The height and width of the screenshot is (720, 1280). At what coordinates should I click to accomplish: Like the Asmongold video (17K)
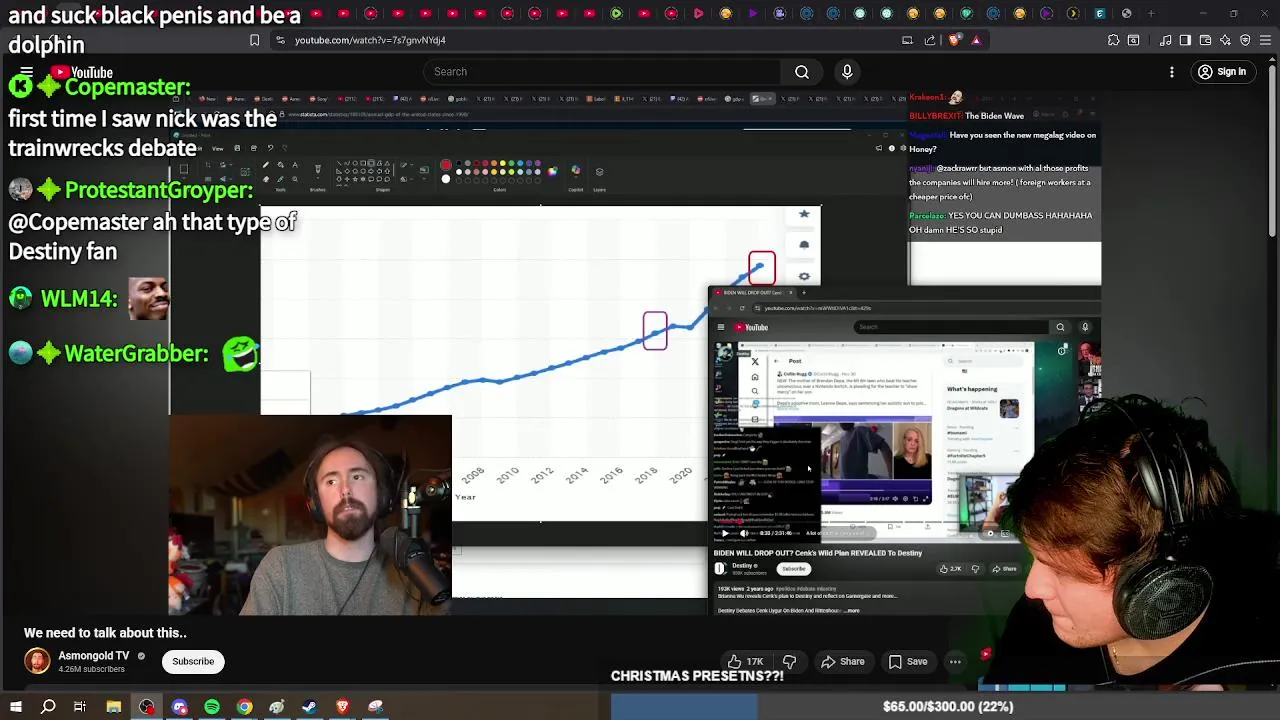[x=746, y=661]
